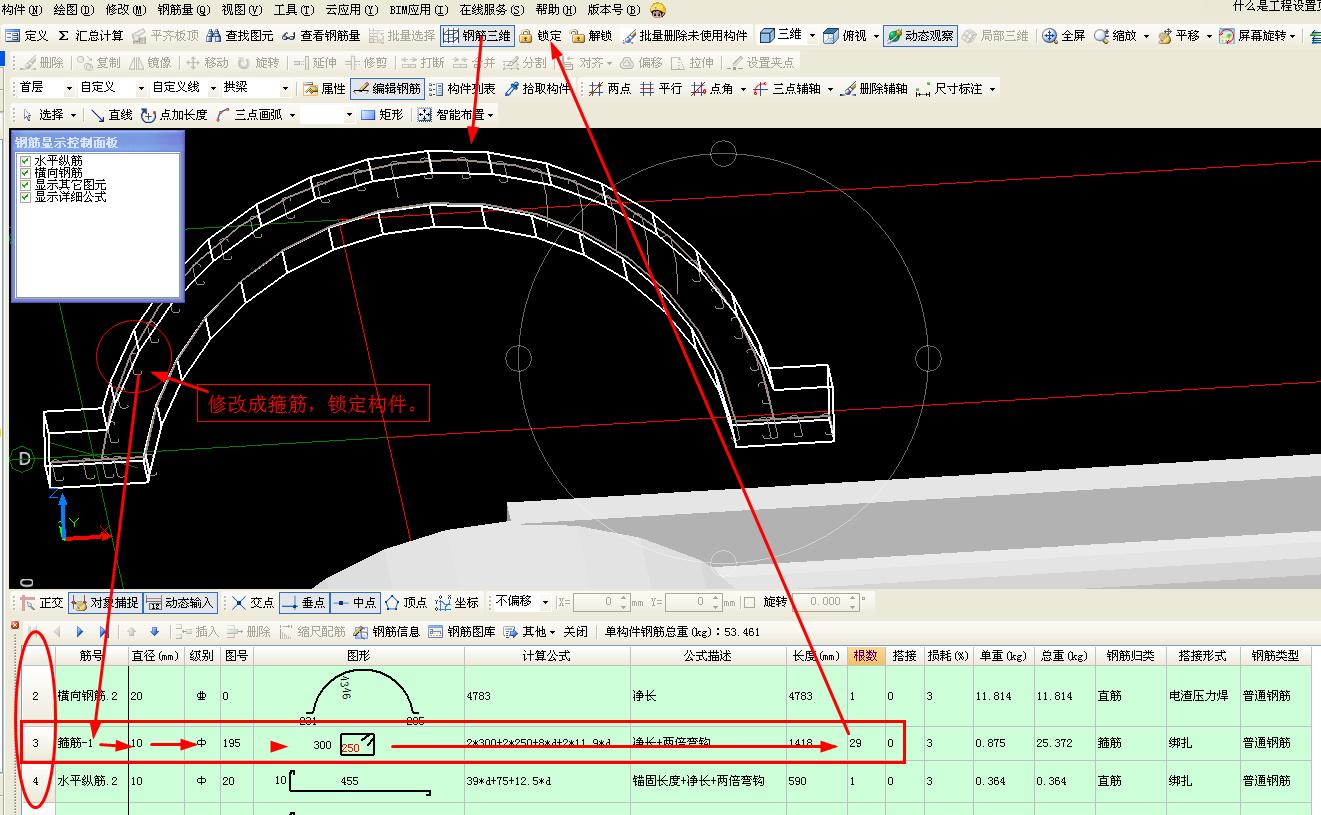Click the 编辑钢筋 edit rebar button
Image resolution: width=1321 pixels, height=815 pixels.
point(387,88)
